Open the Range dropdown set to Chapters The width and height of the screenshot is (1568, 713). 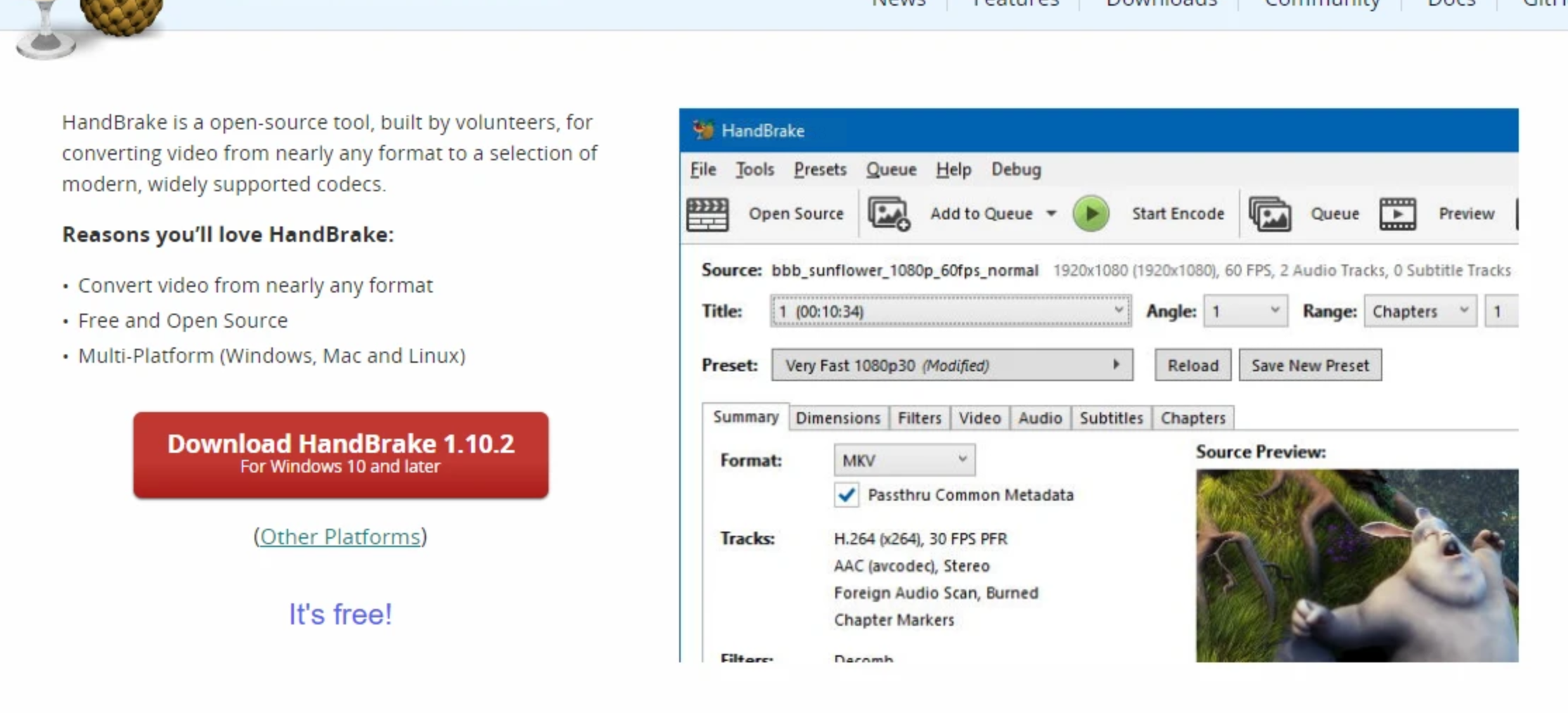point(1420,311)
